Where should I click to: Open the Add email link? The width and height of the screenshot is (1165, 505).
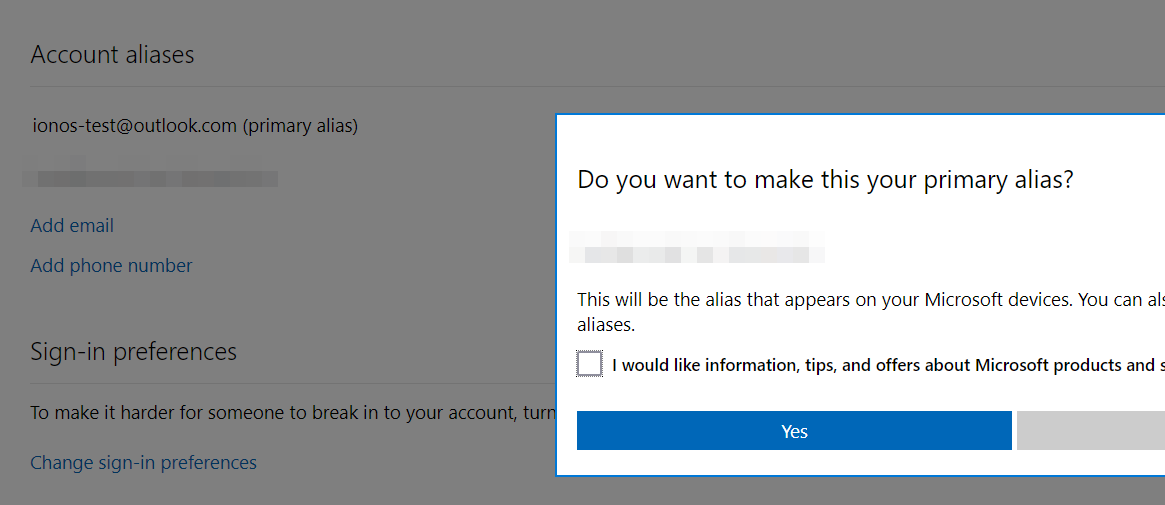coord(72,225)
